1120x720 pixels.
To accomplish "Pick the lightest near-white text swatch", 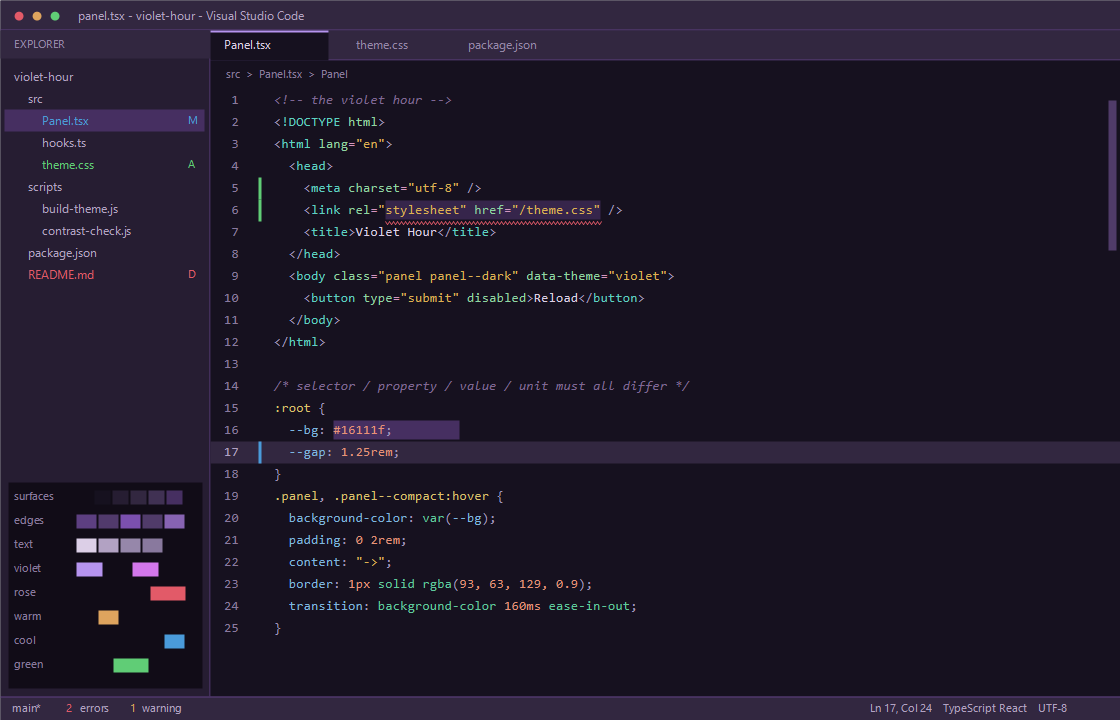I will [86, 546].
